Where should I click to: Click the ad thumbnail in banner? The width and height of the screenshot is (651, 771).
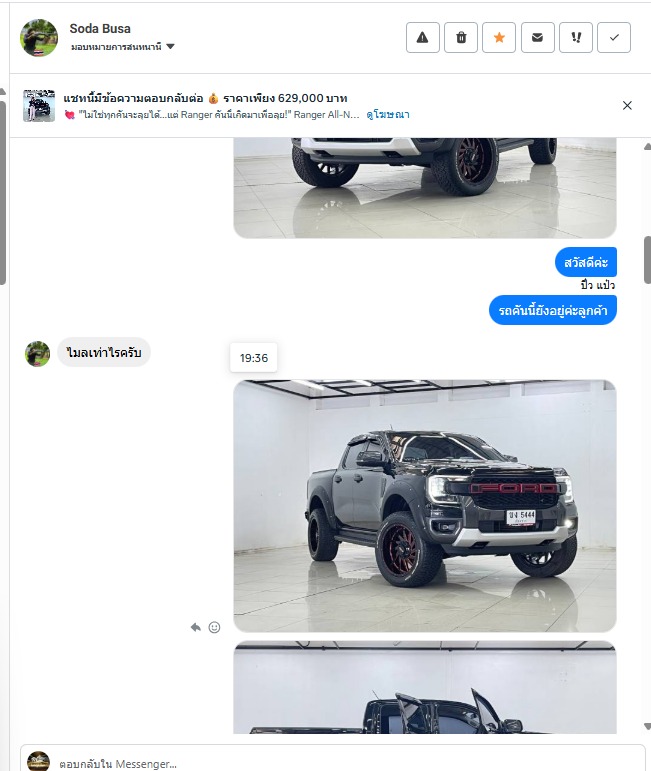[39, 105]
